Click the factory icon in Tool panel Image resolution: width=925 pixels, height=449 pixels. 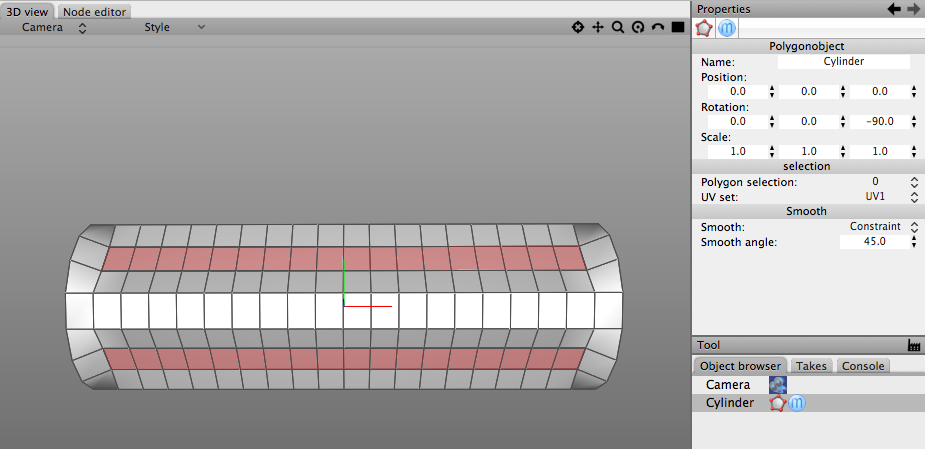[913, 345]
